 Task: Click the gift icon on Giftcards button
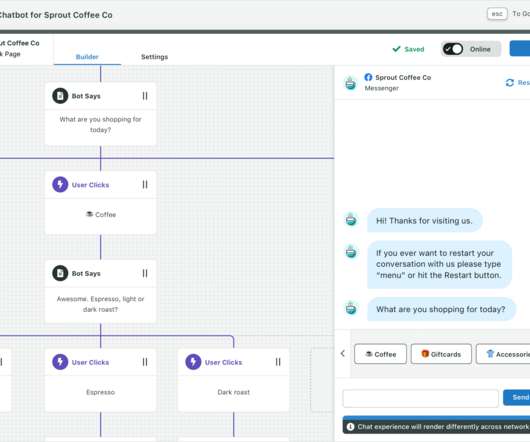pyautogui.click(x=425, y=353)
